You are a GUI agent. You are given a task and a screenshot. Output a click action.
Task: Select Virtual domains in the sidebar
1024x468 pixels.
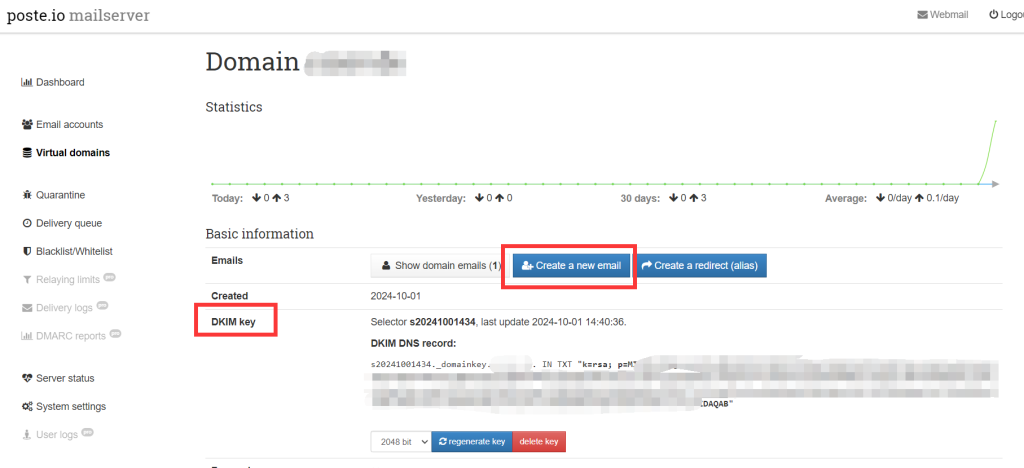point(65,153)
